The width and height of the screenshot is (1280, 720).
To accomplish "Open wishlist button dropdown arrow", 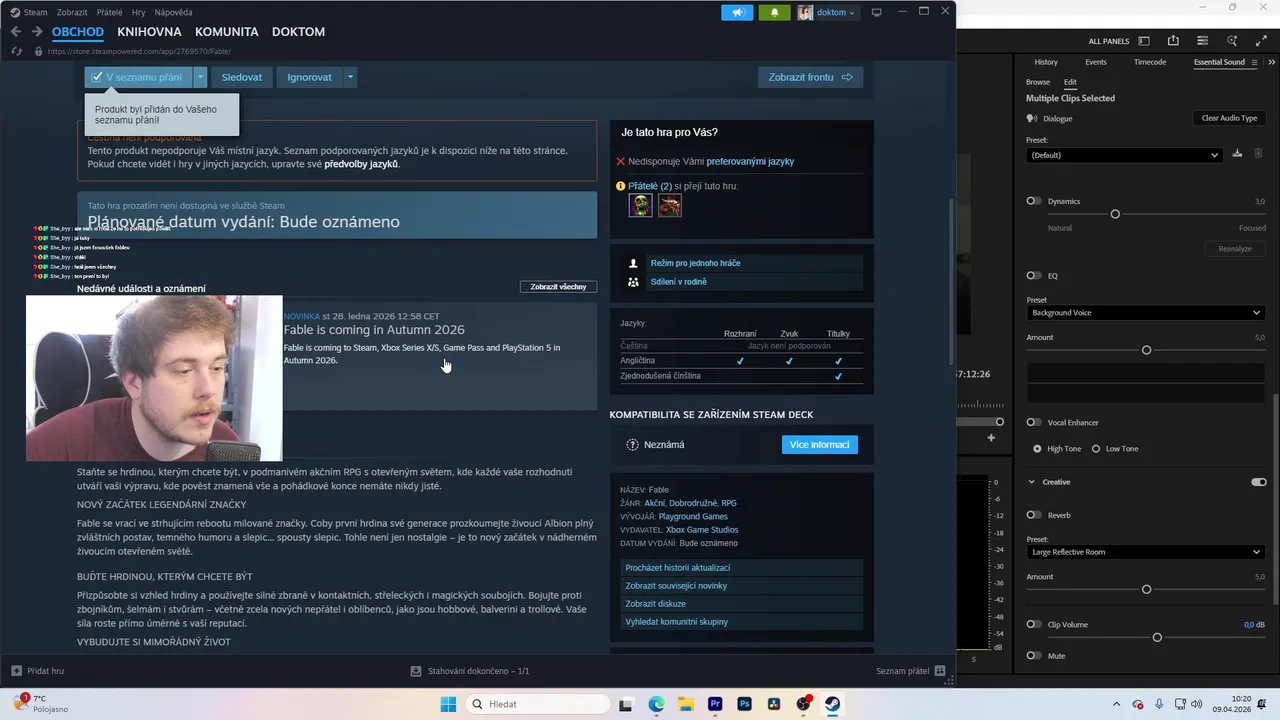I will 200,77.
